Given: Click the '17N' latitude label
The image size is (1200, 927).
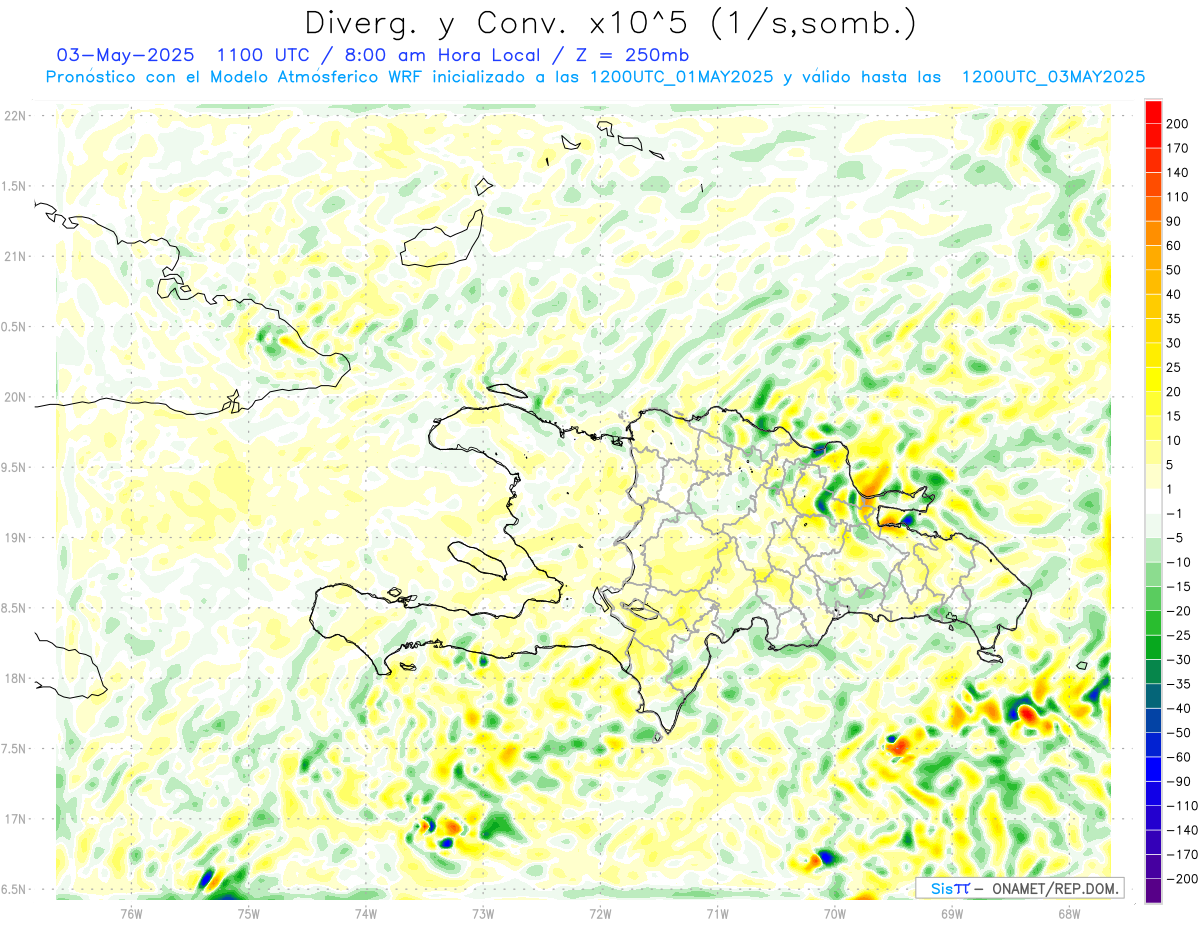Looking at the screenshot, I should click(14, 819).
